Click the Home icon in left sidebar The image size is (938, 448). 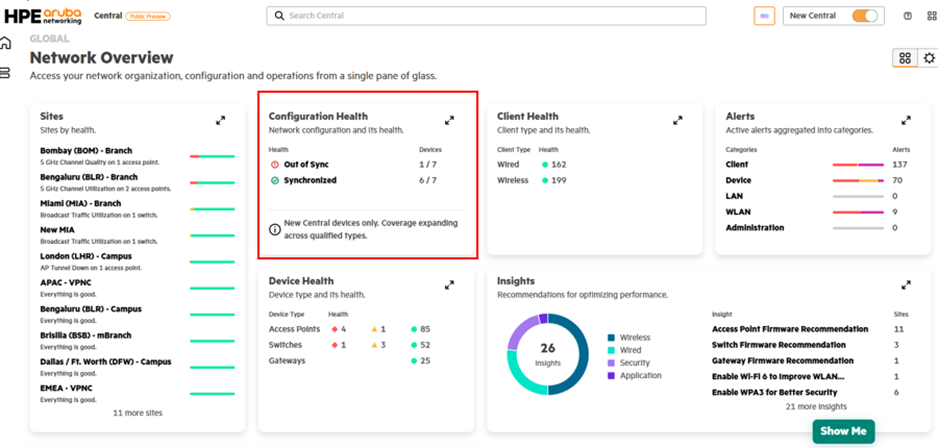(x=6, y=44)
